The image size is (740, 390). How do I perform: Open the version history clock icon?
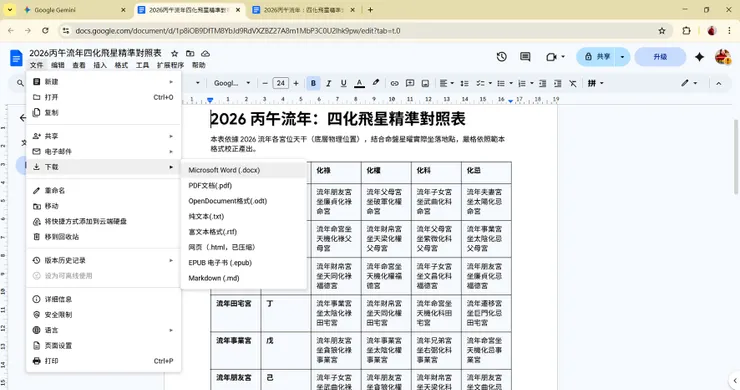502,57
